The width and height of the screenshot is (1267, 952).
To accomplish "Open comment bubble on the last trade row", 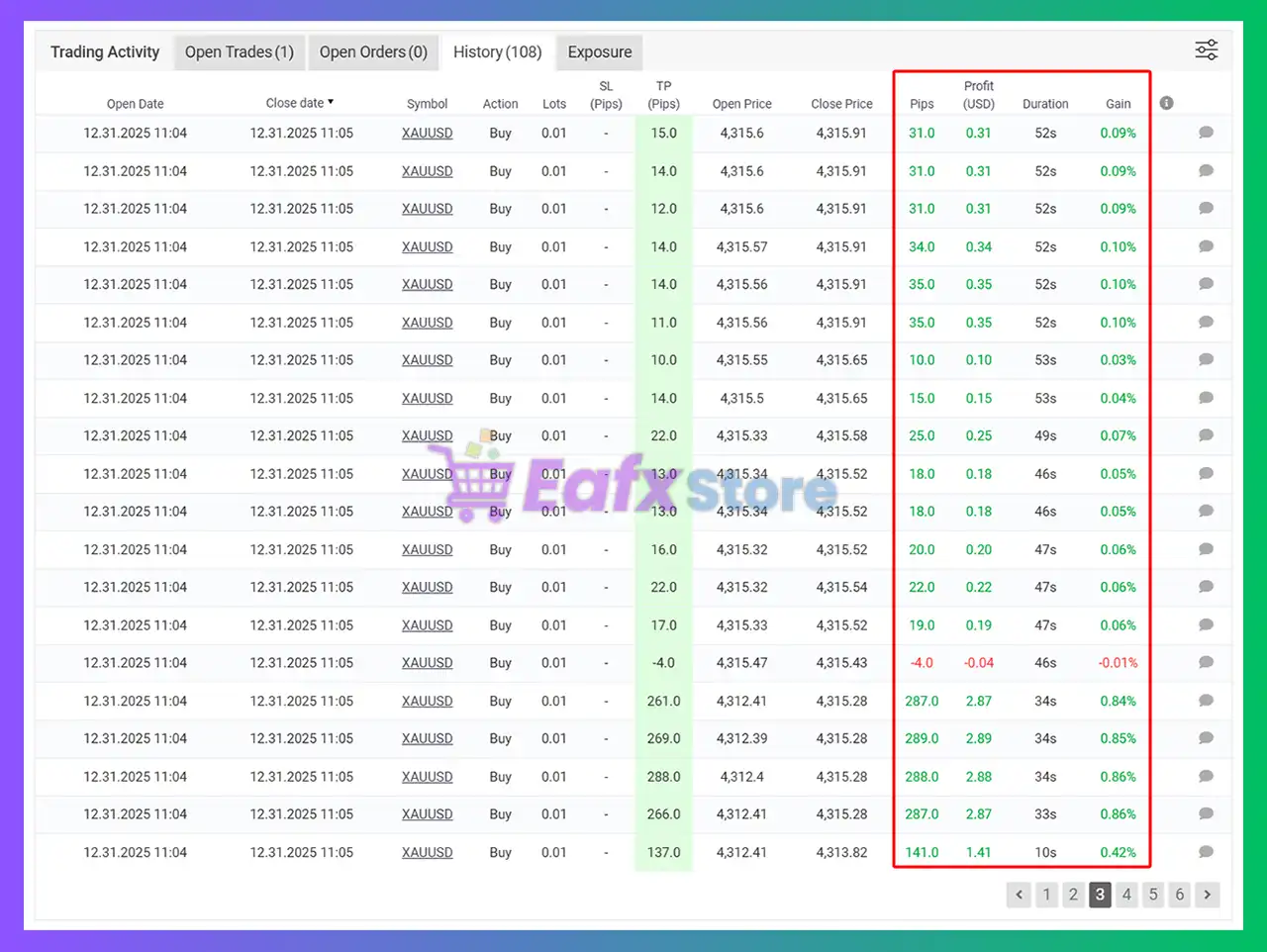I will point(1206,852).
